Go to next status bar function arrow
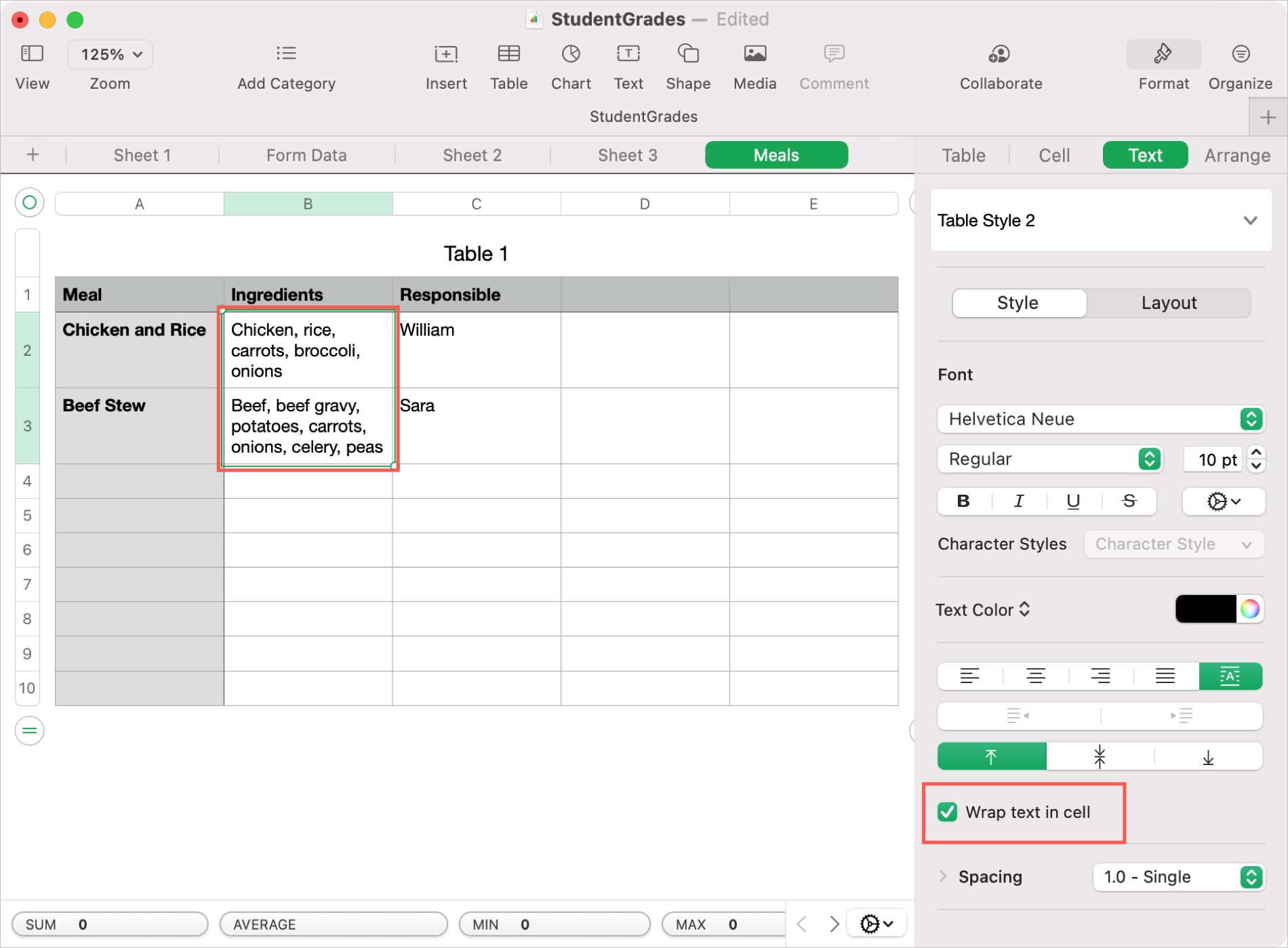 (x=834, y=924)
